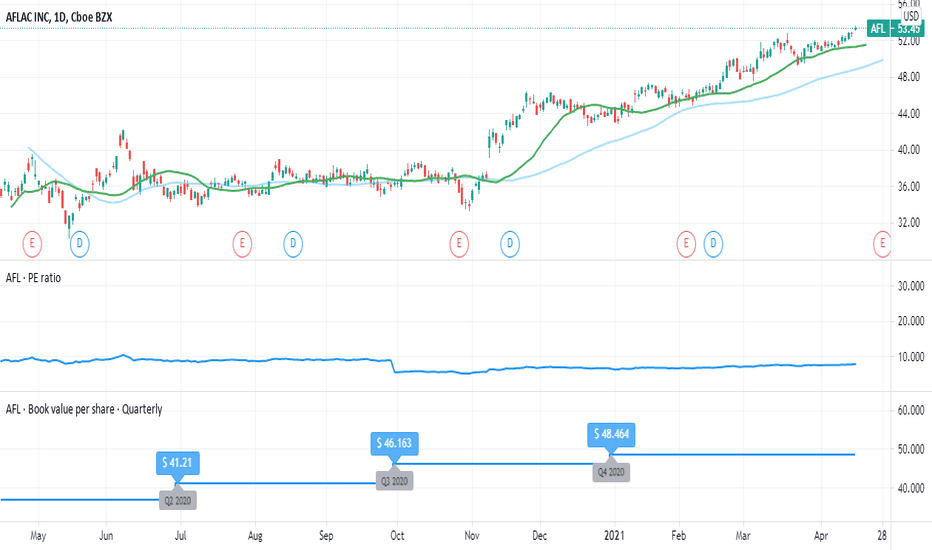The width and height of the screenshot is (932, 550).
Task: Click 20.000 on the PE ratio axis
Action: (911, 321)
